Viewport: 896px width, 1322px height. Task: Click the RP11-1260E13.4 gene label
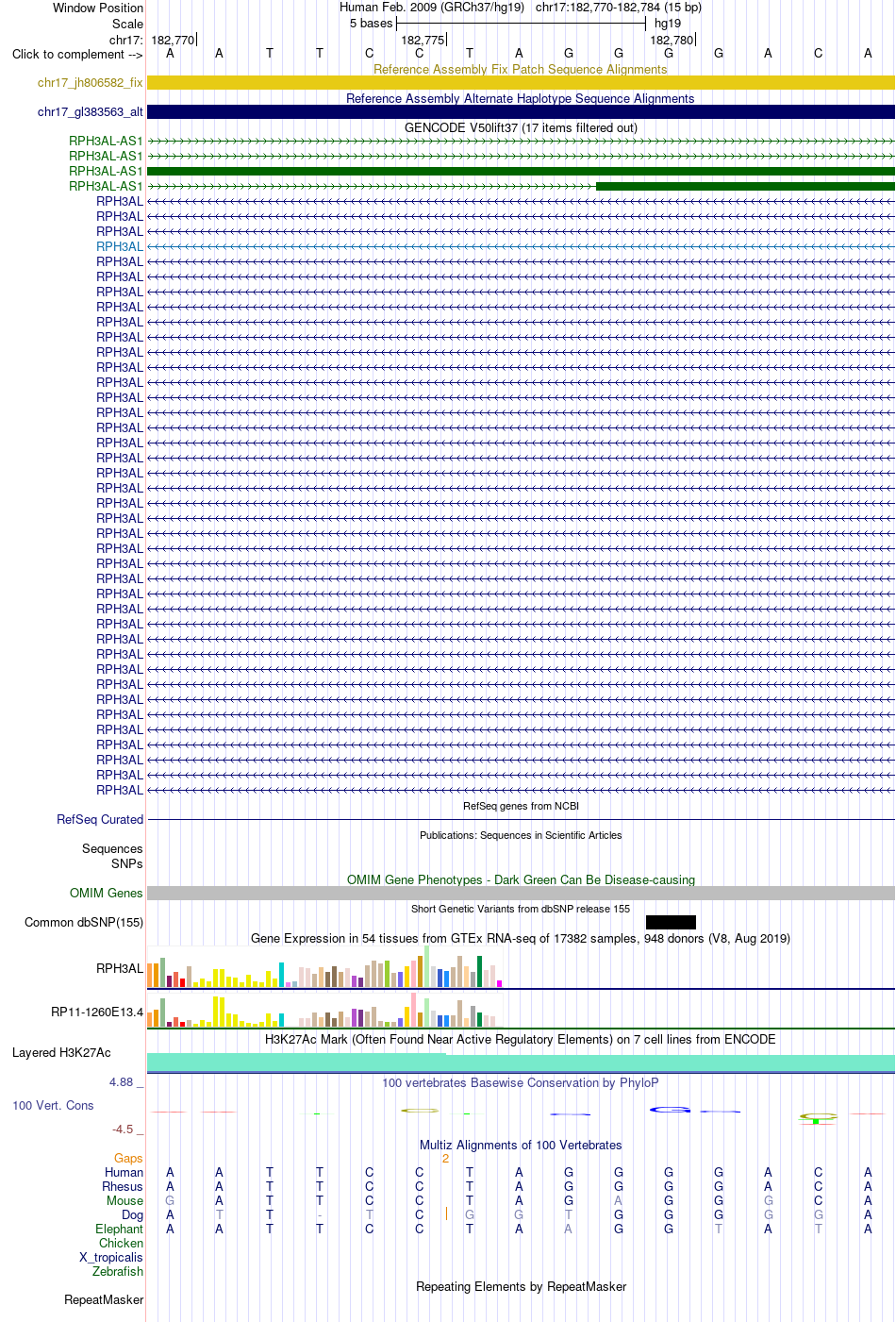tap(97, 1012)
